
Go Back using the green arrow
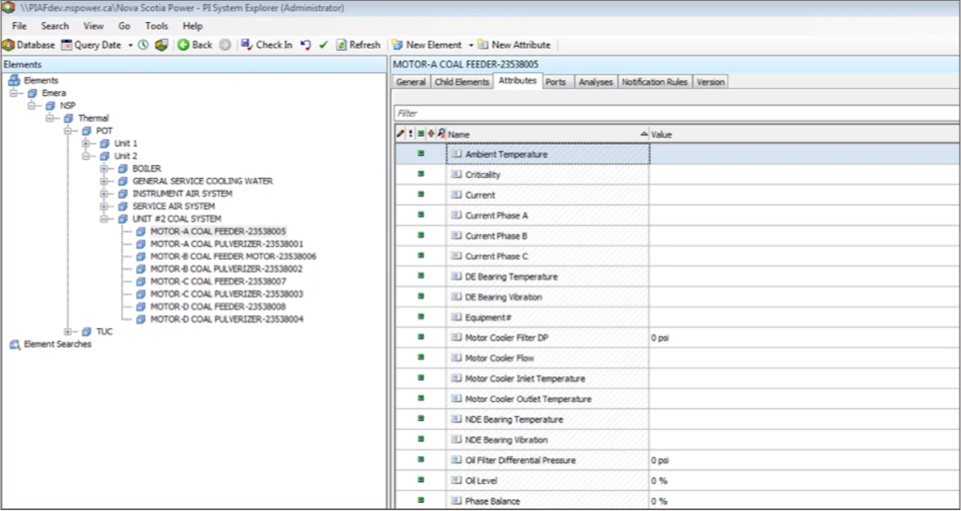195,45
